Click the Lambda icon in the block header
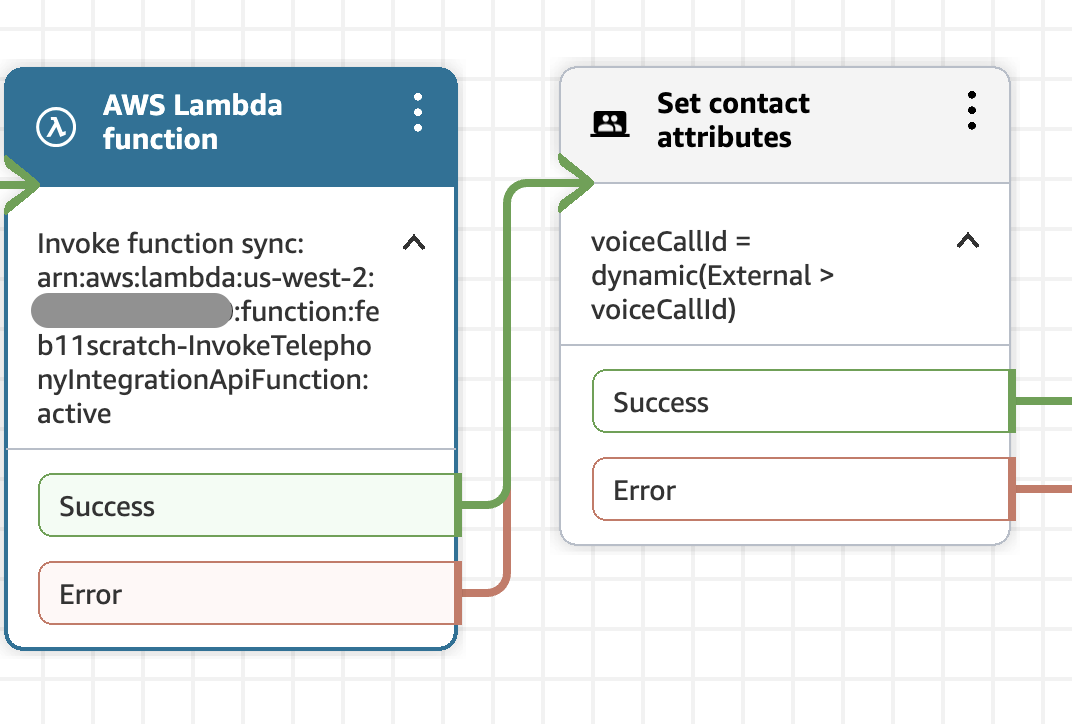The width and height of the screenshot is (1072, 724). click(x=58, y=126)
